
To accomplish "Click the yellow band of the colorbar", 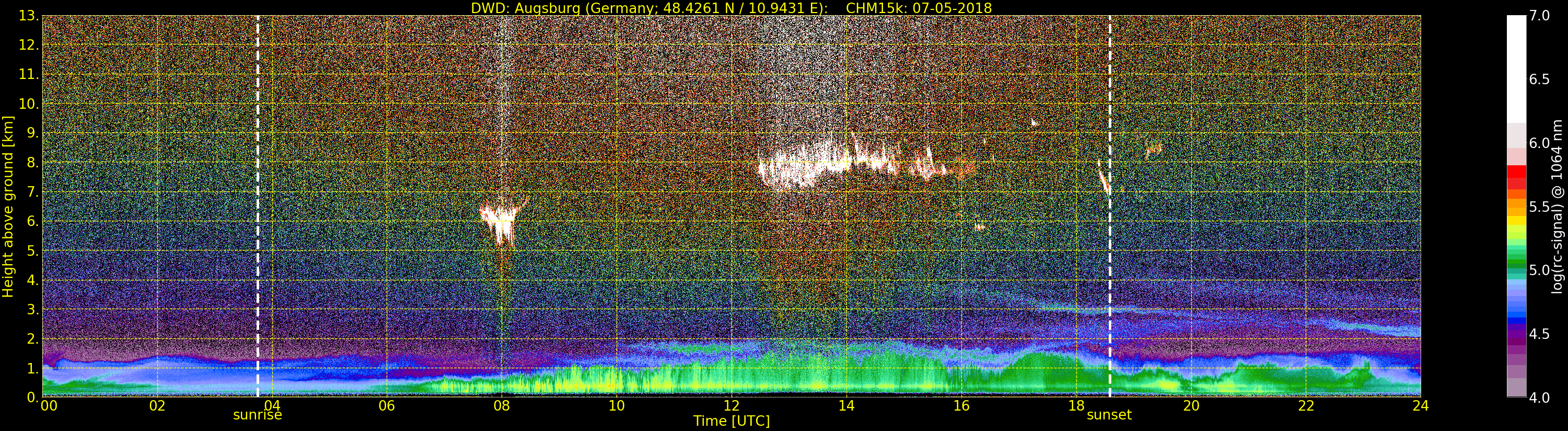I will pos(1516,222).
